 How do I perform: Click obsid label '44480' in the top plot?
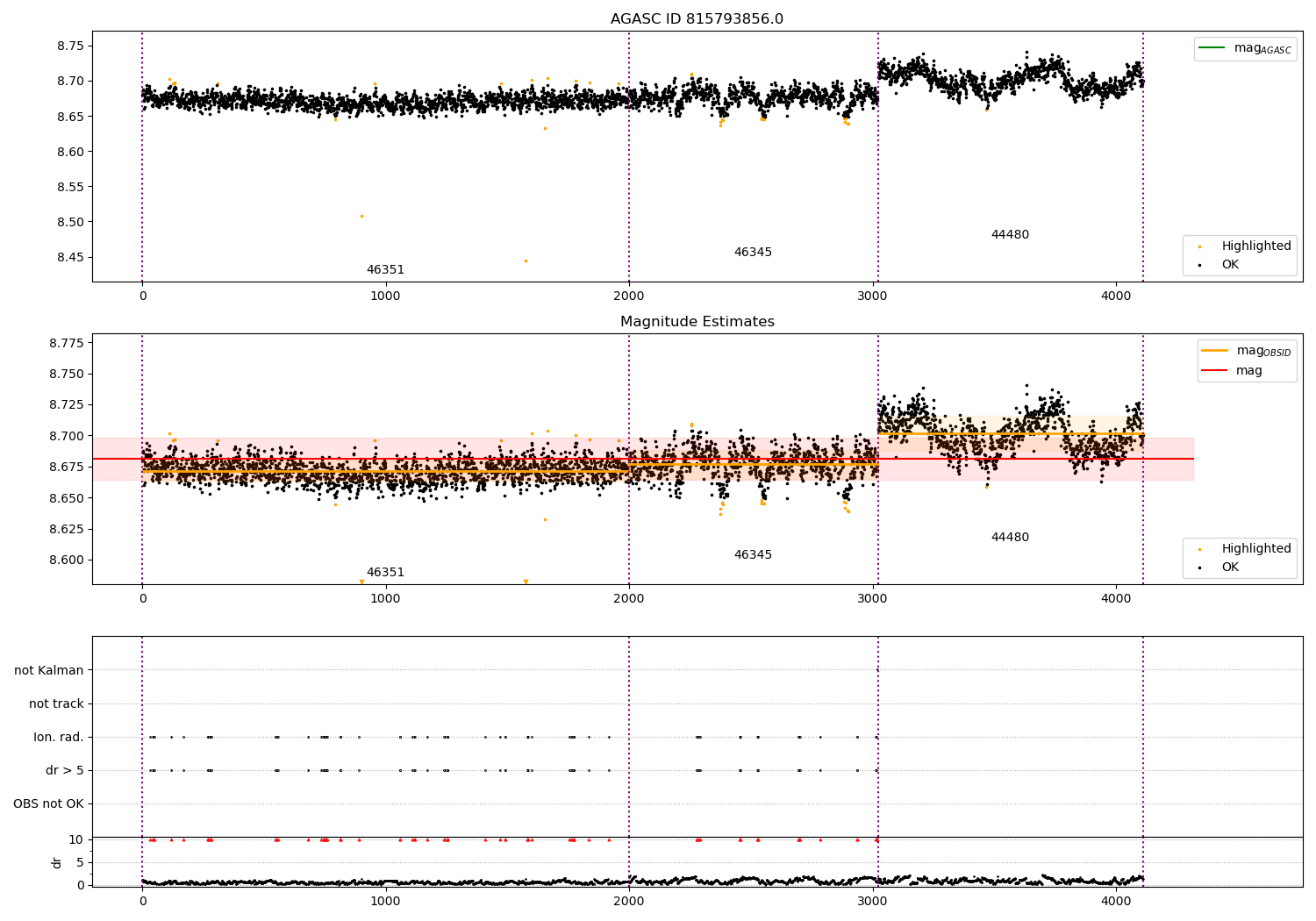[1010, 235]
